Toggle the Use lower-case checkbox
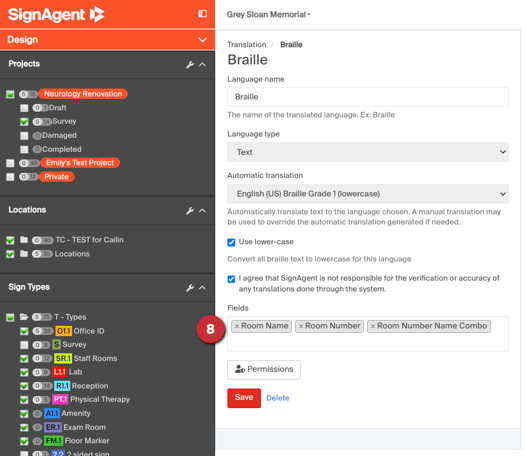The width and height of the screenshot is (526, 456). [x=231, y=242]
